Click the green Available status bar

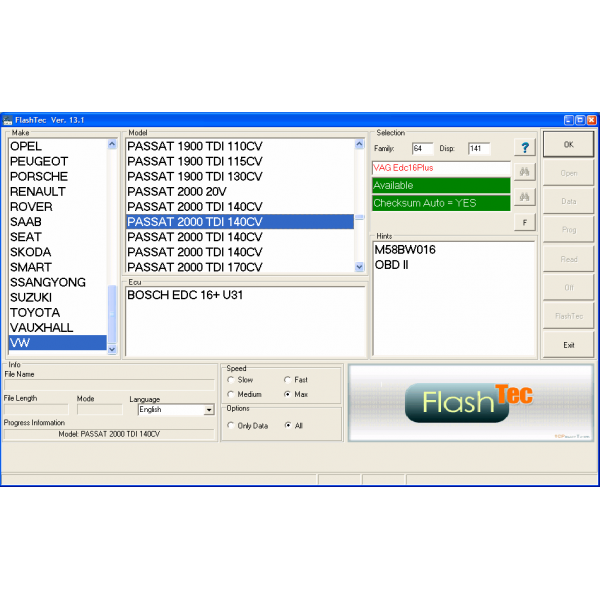point(441,186)
